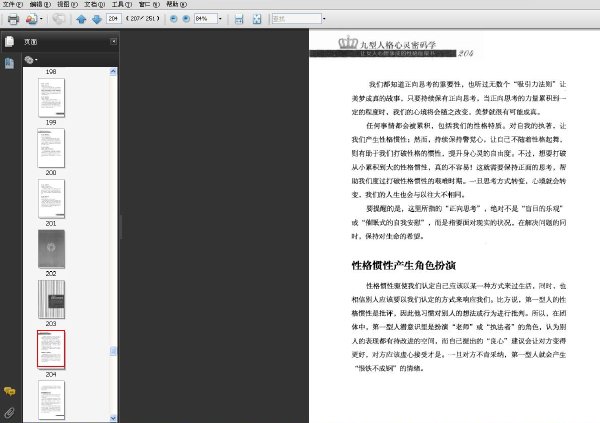The width and height of the screenshot is (600, 423).
Task: Open the 文档 (Document) menu
Action: pyautogui.click(x=95, y=4)
